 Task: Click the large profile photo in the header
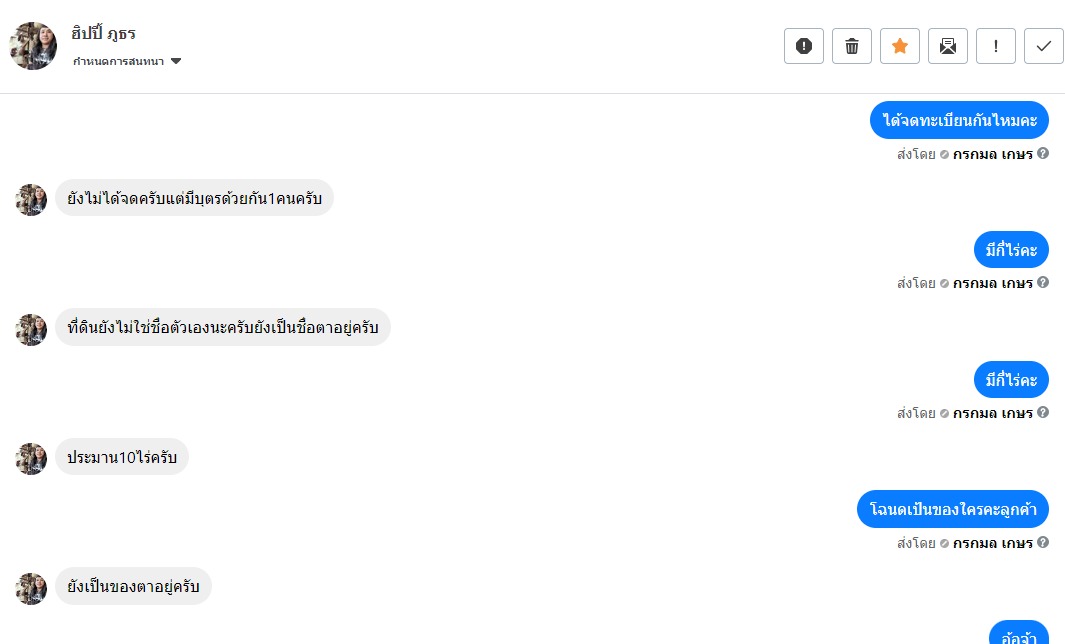coord(33,46)
